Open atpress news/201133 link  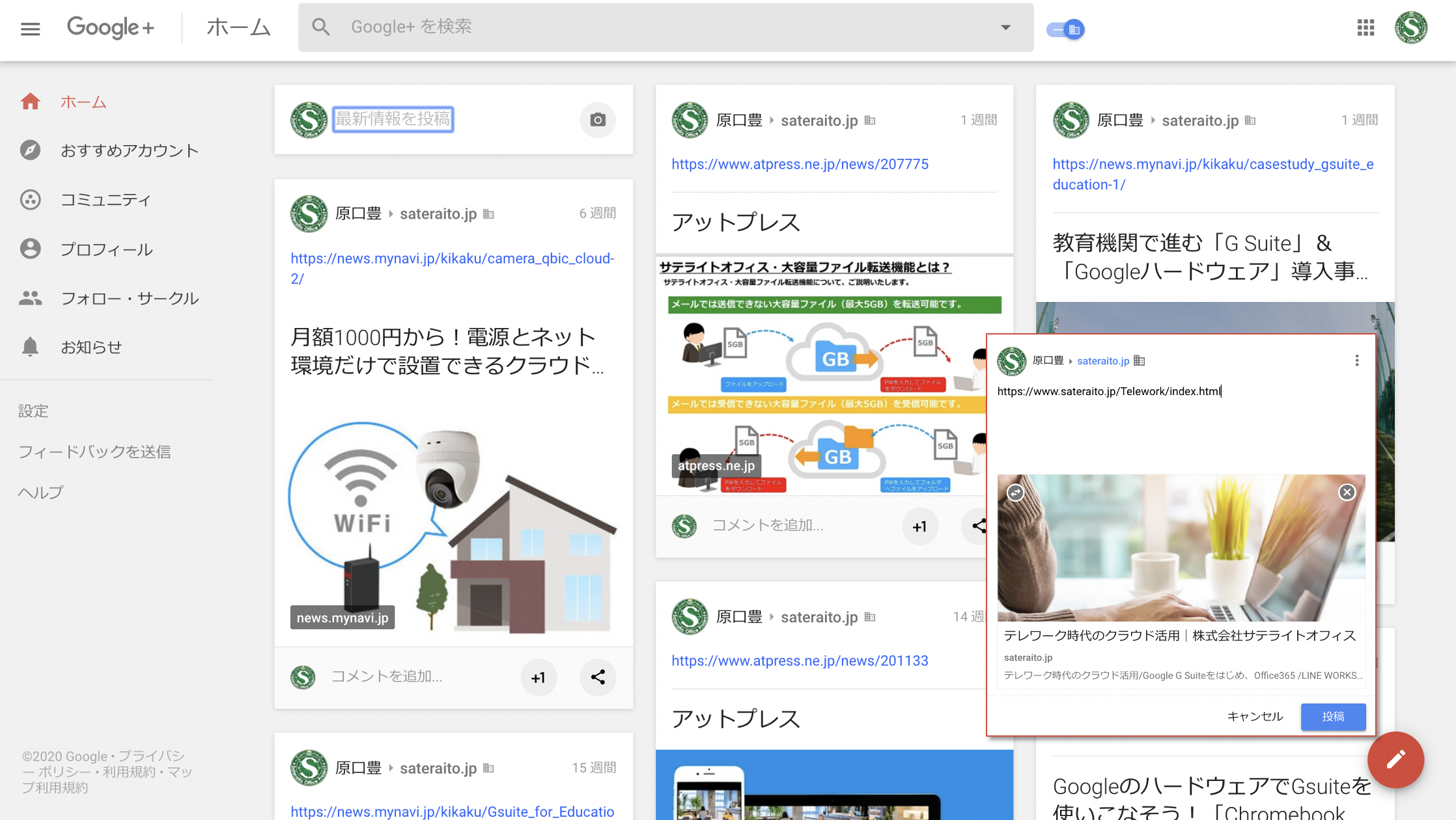[x=800, y=661]
